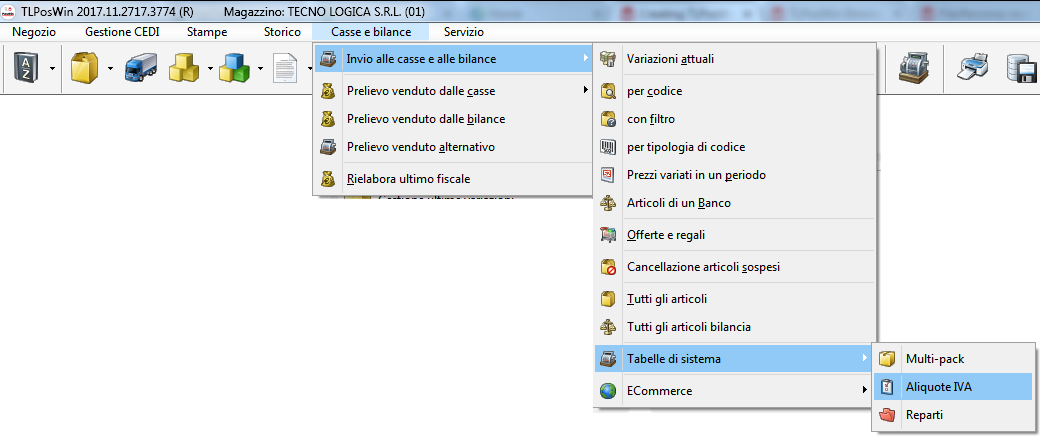This screenshot has width=1040, height=436.
Task: Open dropdown arrow beside multicolored cubes icon
Action: click(260, 69)
